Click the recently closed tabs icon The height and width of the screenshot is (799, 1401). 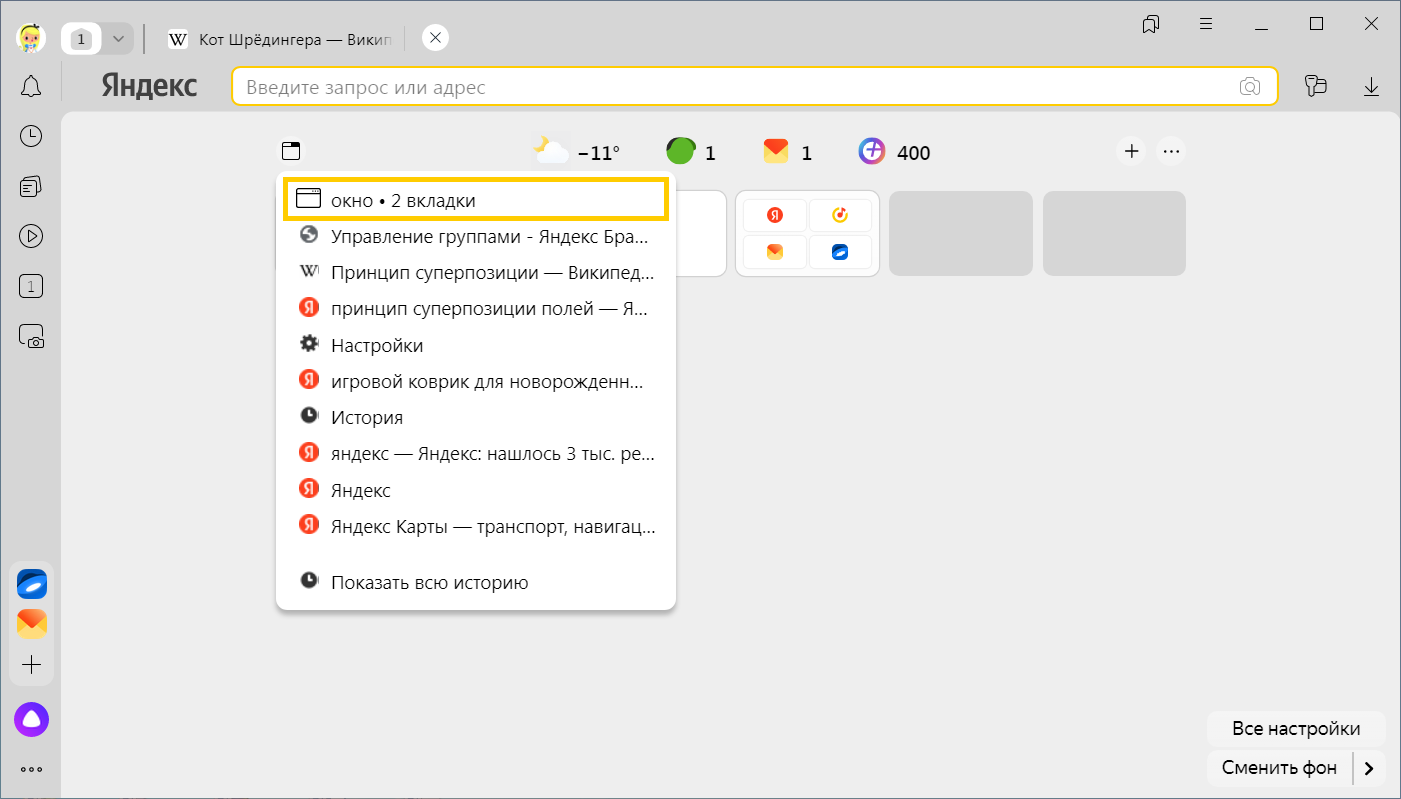pyautogui.click(x=290, y=152)
